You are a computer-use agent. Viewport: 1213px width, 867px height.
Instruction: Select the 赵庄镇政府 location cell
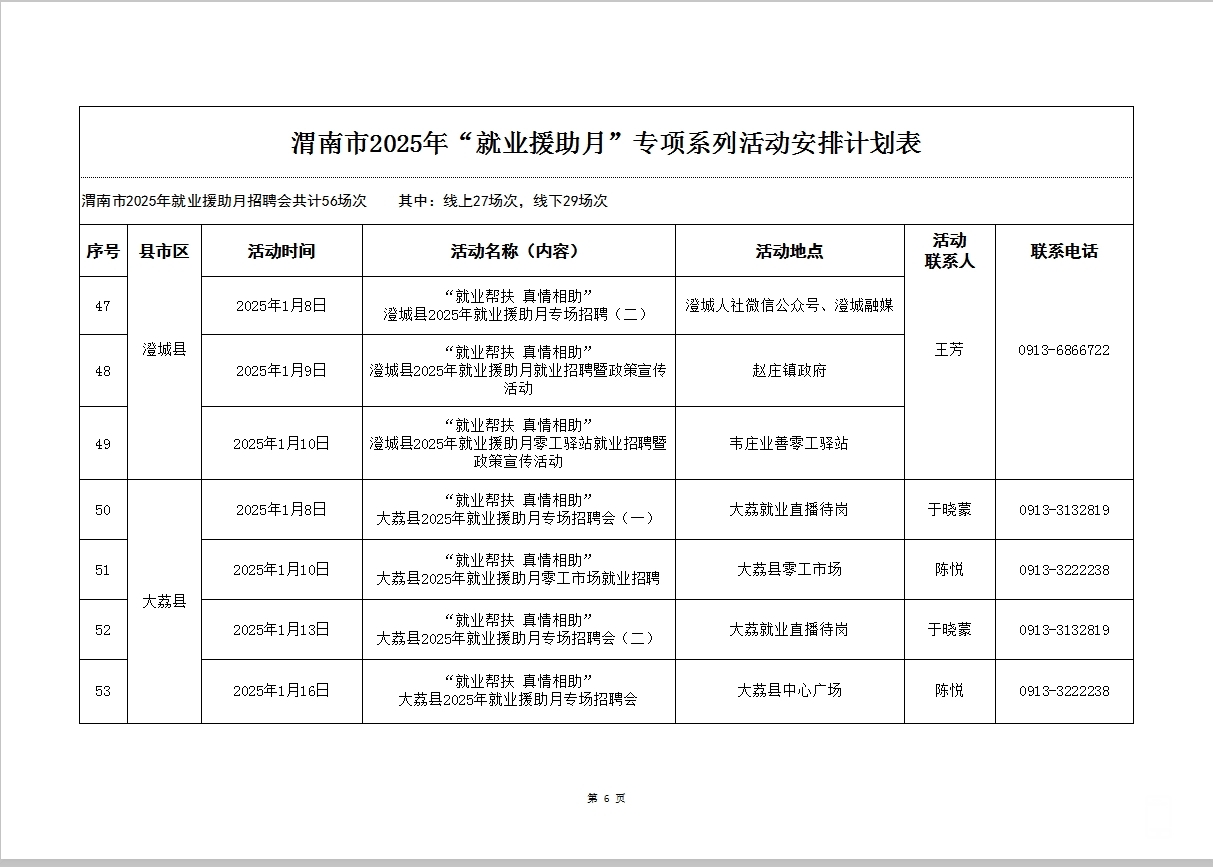[x=789, y=370]
